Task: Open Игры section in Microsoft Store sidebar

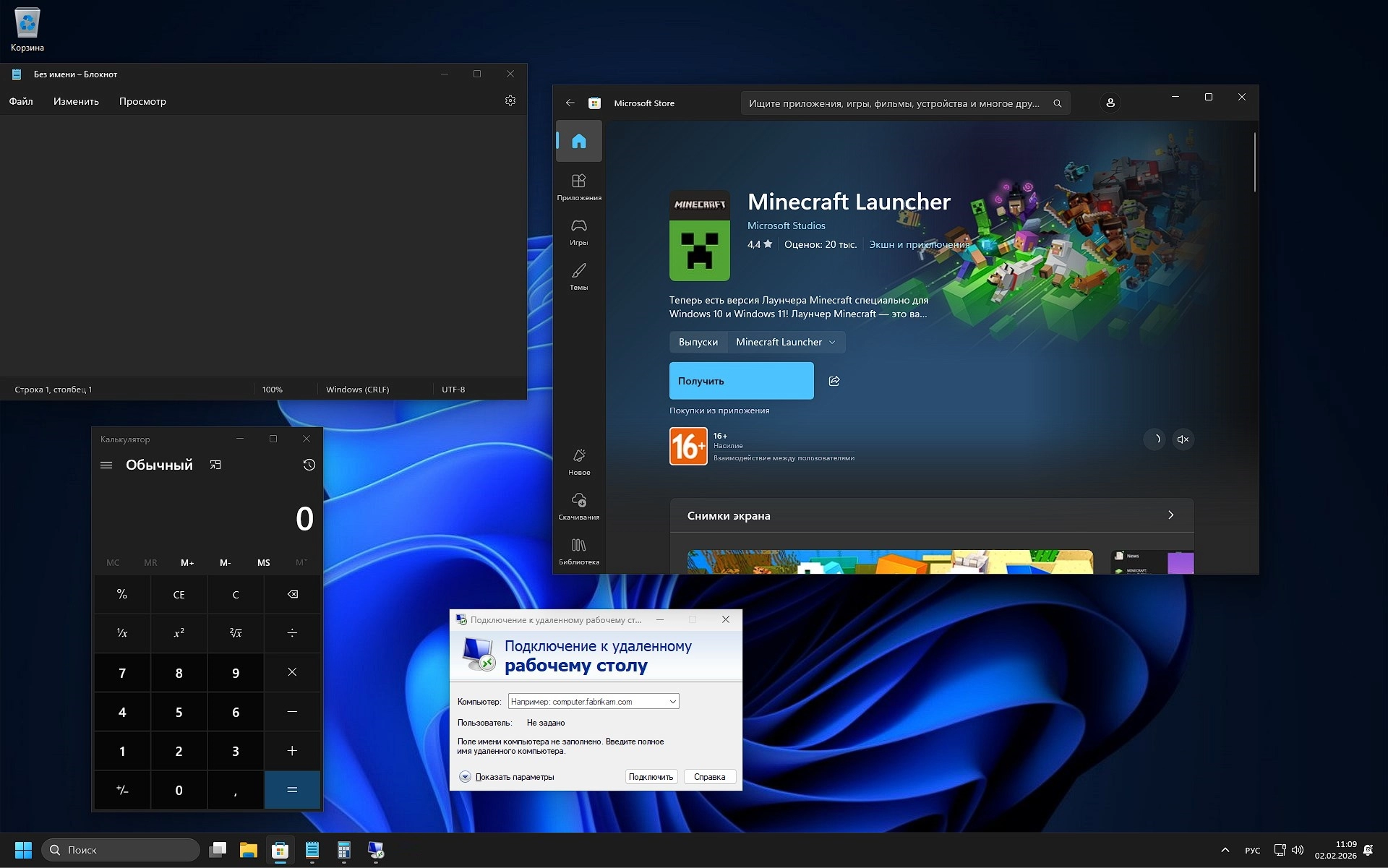Action: coord(578,231)
